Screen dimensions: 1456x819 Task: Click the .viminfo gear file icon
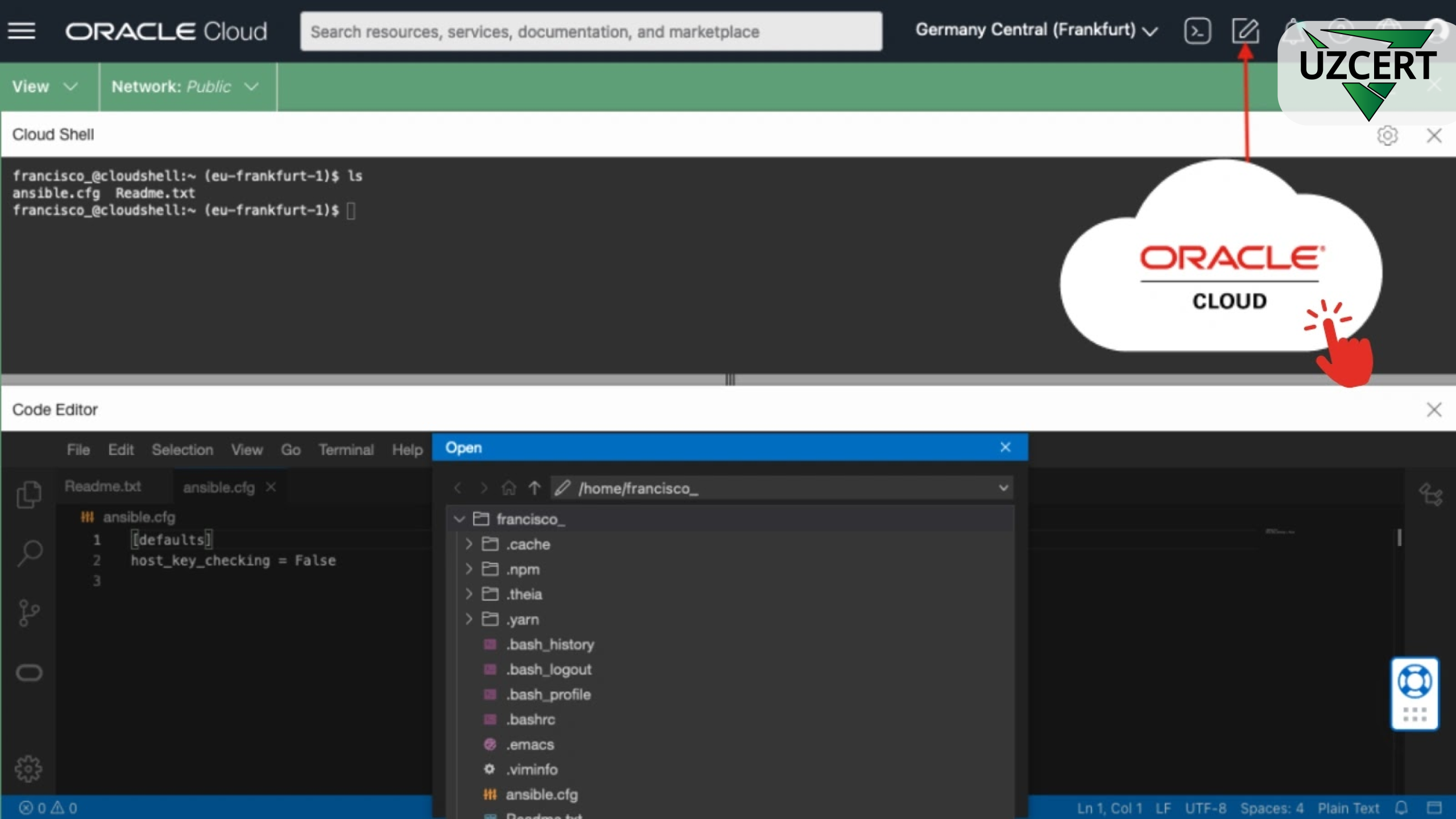tap(489, 769)
